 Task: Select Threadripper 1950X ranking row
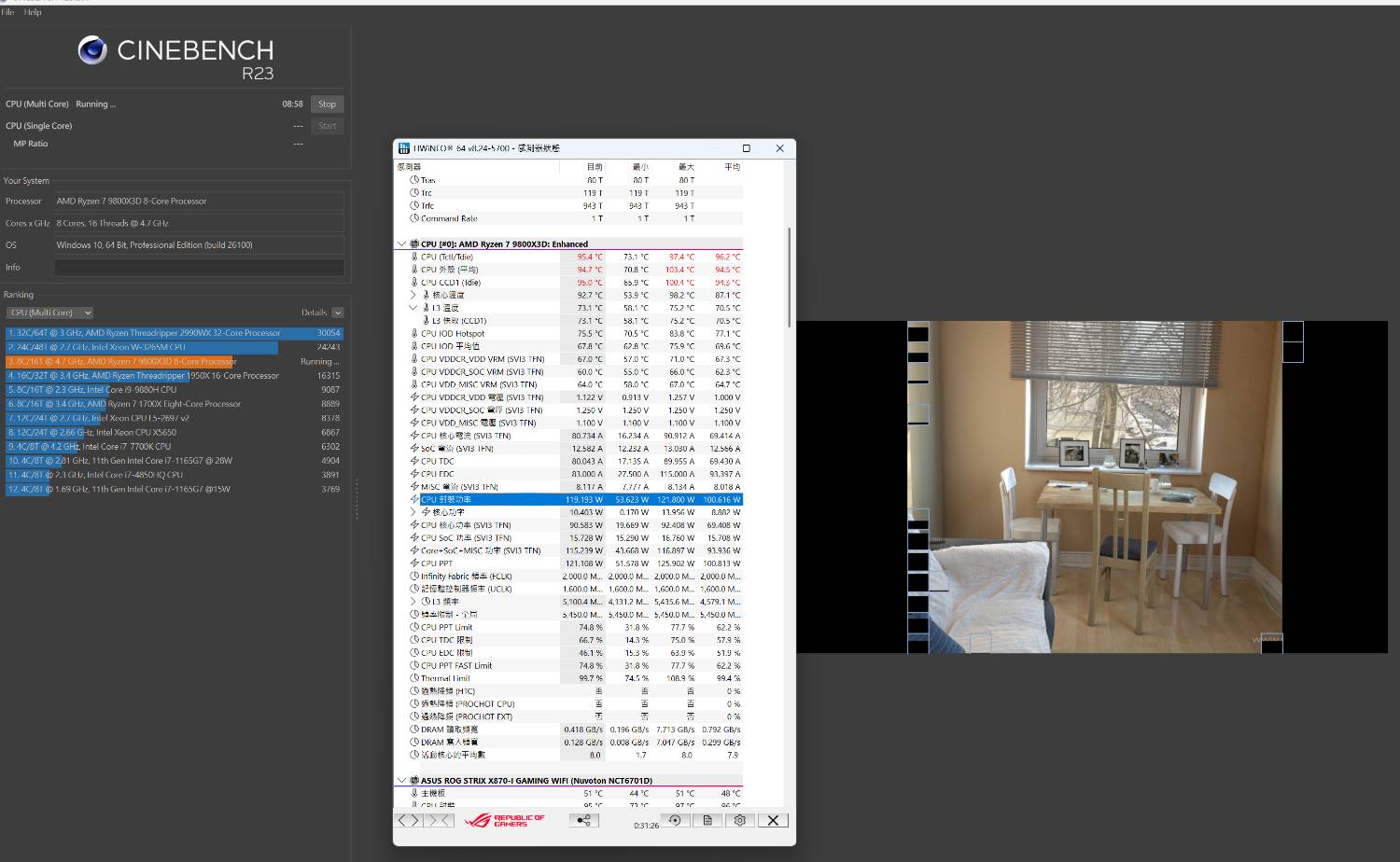175,376
